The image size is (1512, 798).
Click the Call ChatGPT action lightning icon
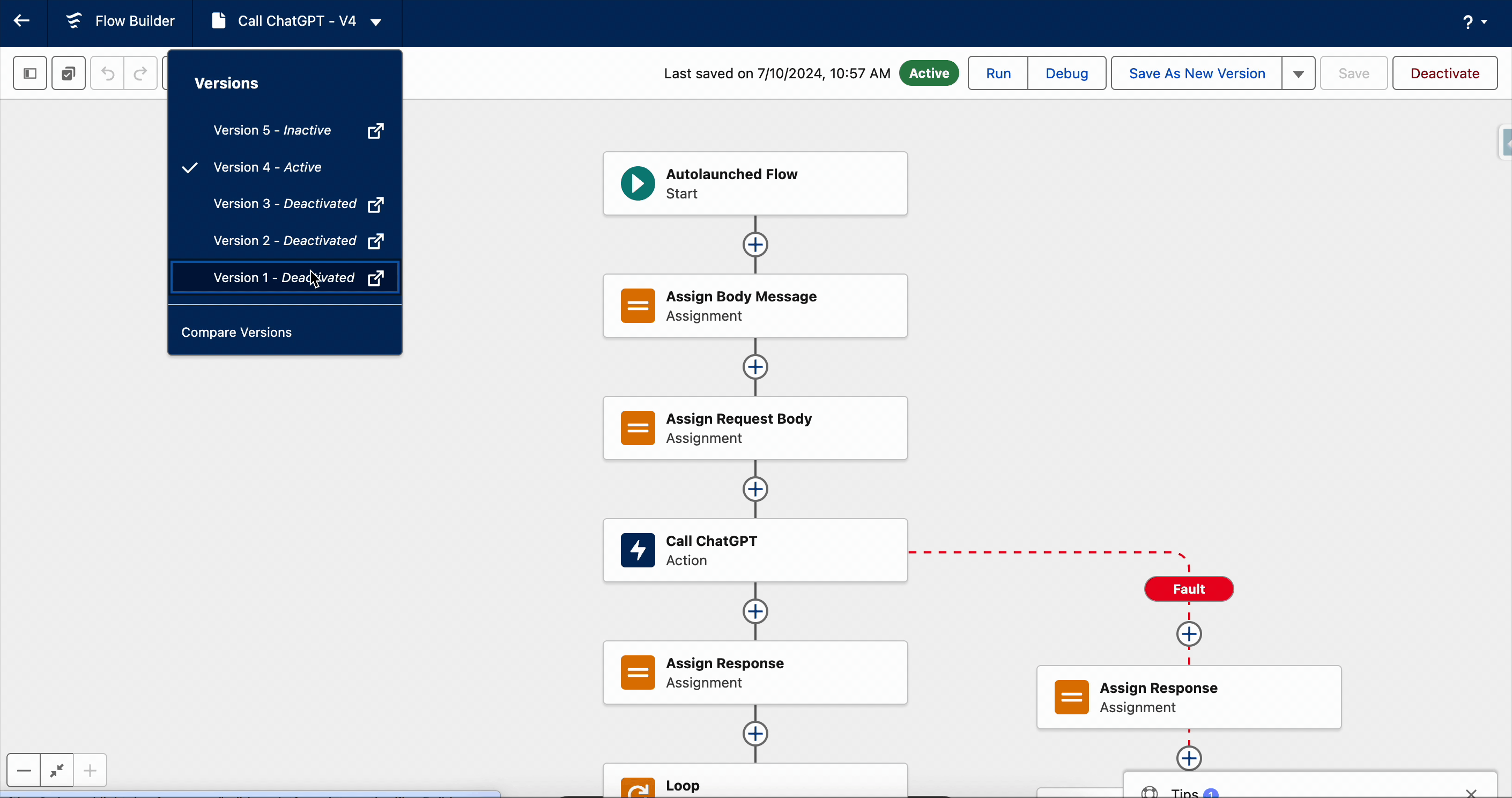[x=638, y=550]
